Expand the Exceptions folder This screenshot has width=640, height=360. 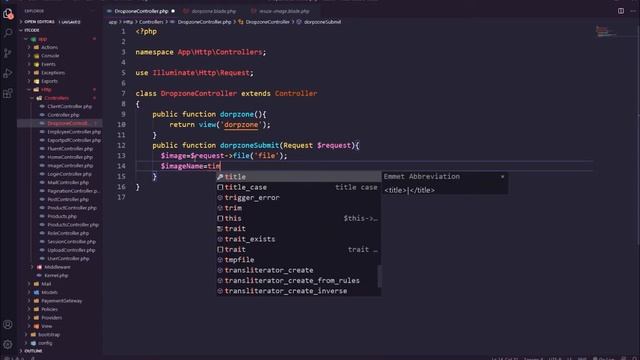click(29, 73)
